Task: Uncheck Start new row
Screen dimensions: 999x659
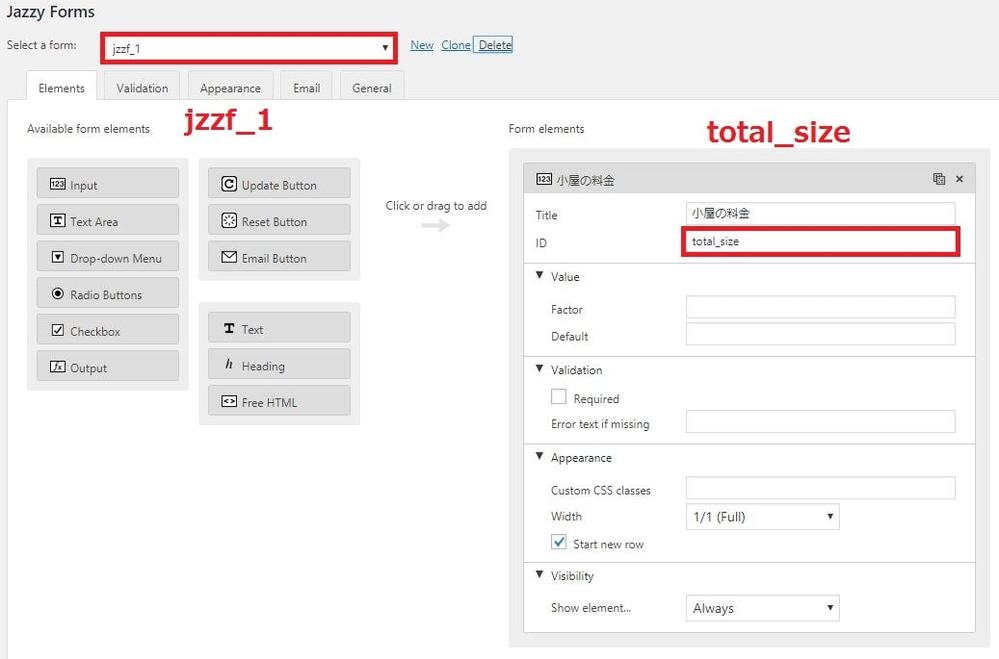Action: click(559, 543)
